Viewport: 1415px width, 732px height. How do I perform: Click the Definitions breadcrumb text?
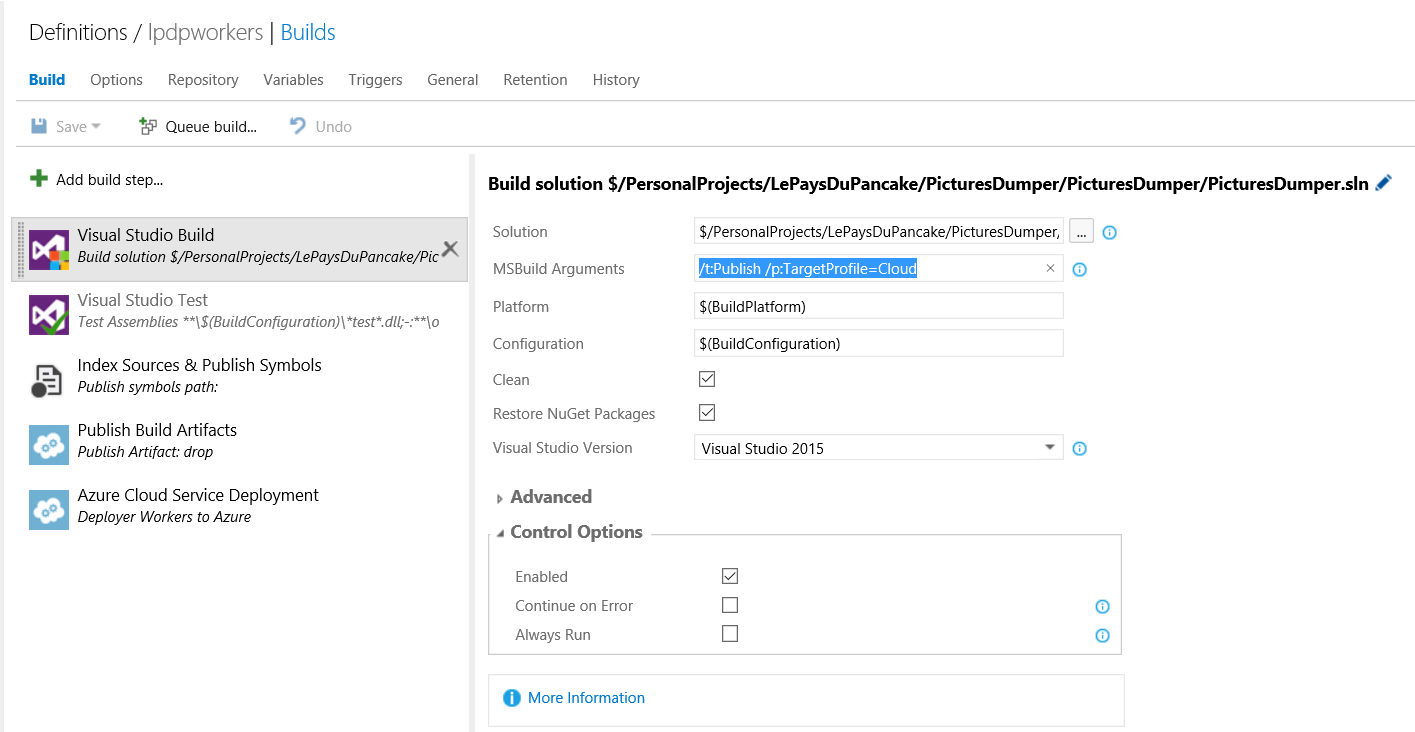pyautogui.click(x=78, y=32)
